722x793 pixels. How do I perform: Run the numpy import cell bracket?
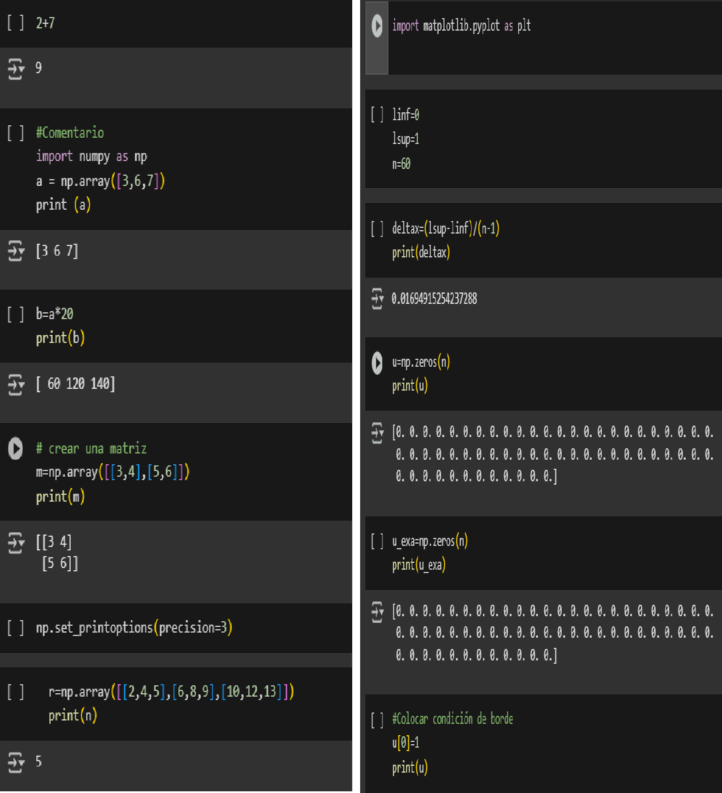(15, 133)
